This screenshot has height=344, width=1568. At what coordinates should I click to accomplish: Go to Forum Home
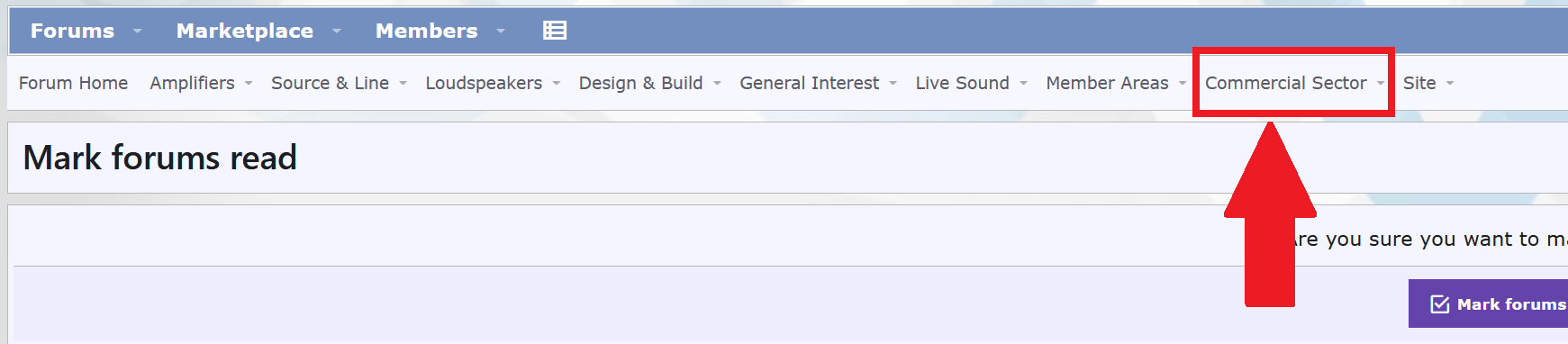tap(73, 83)
